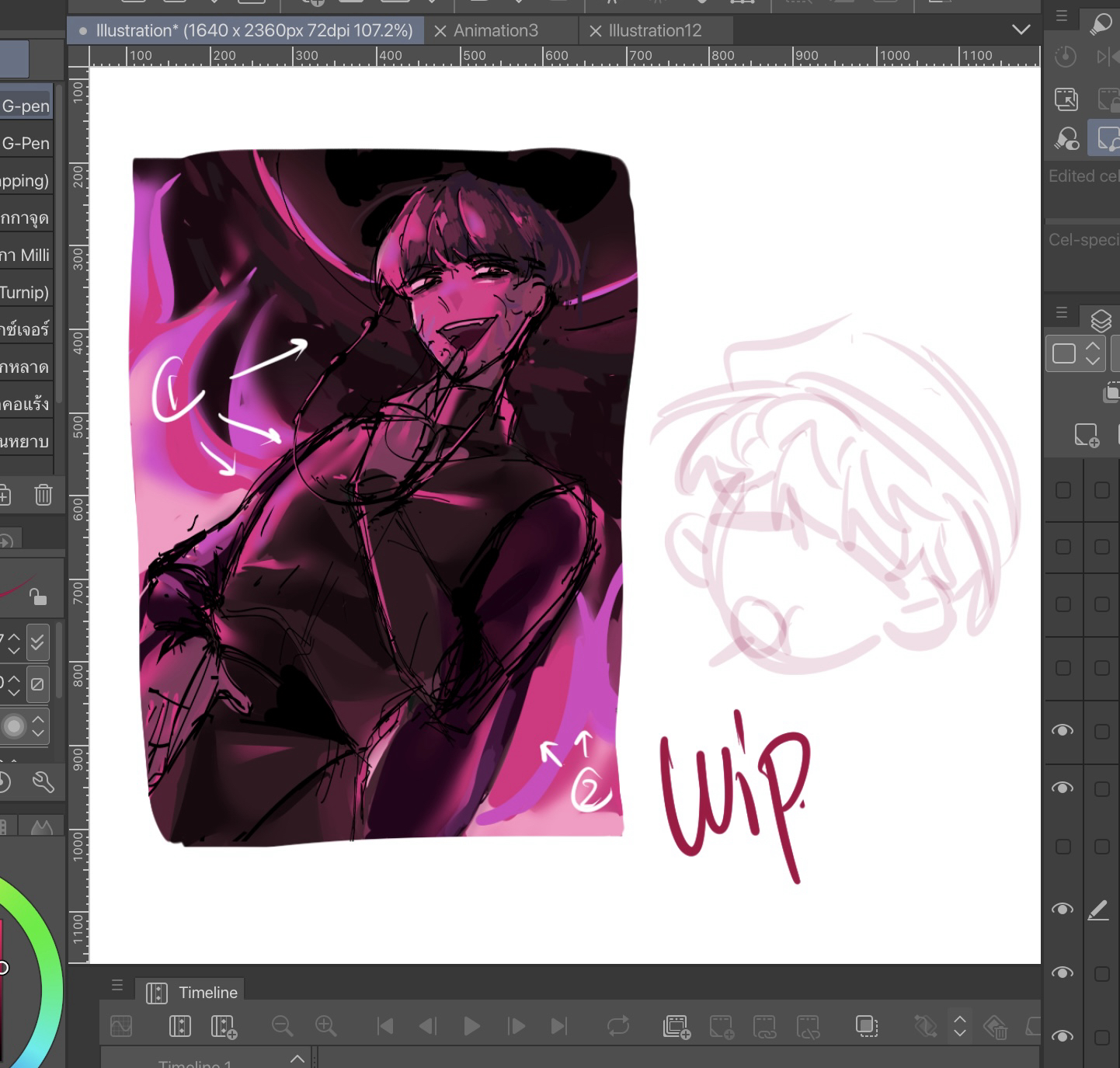This screenshot has height=1068, width=1120.
Task: Zoom in the timeline
Action: (x=325, y=1026)
